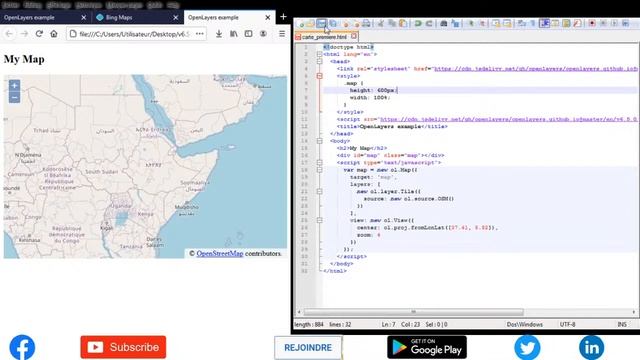Open Find with the binoculars icon
This screenshot has width=640, height=360.
coord(444,24)
